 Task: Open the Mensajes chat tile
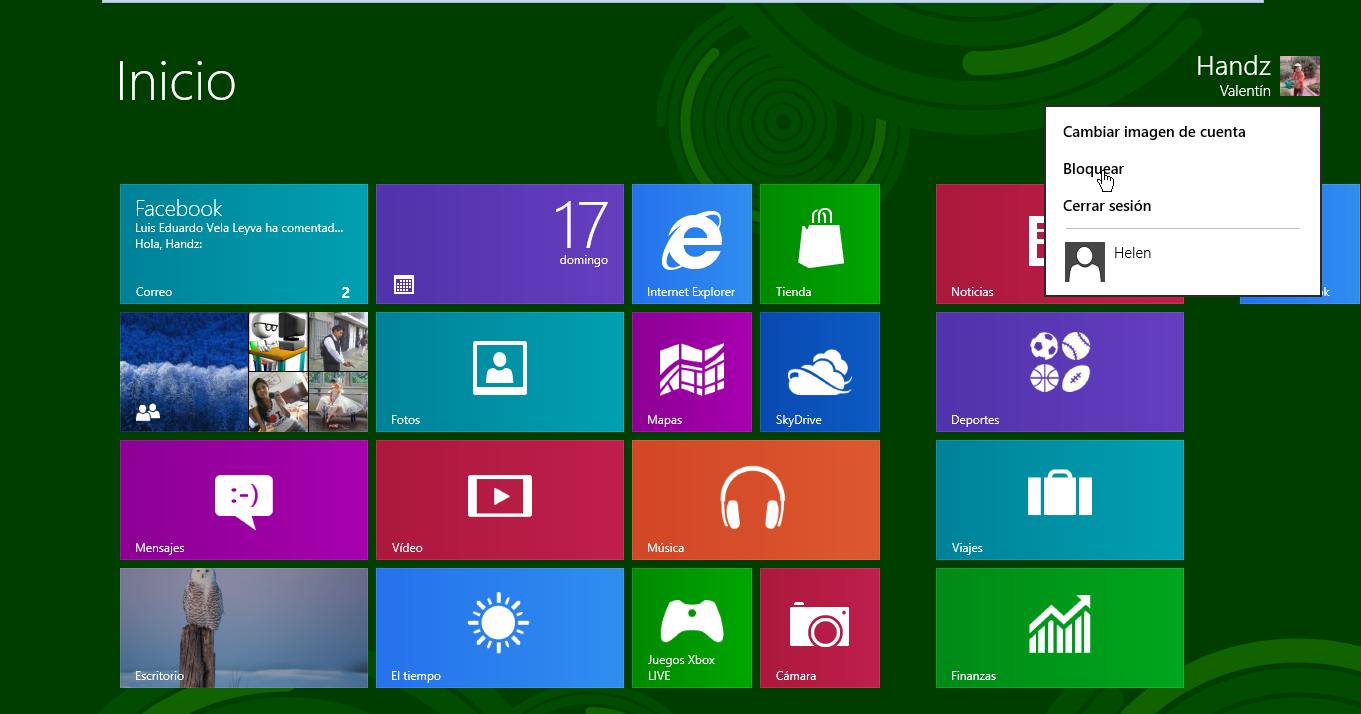pos(243,500)
